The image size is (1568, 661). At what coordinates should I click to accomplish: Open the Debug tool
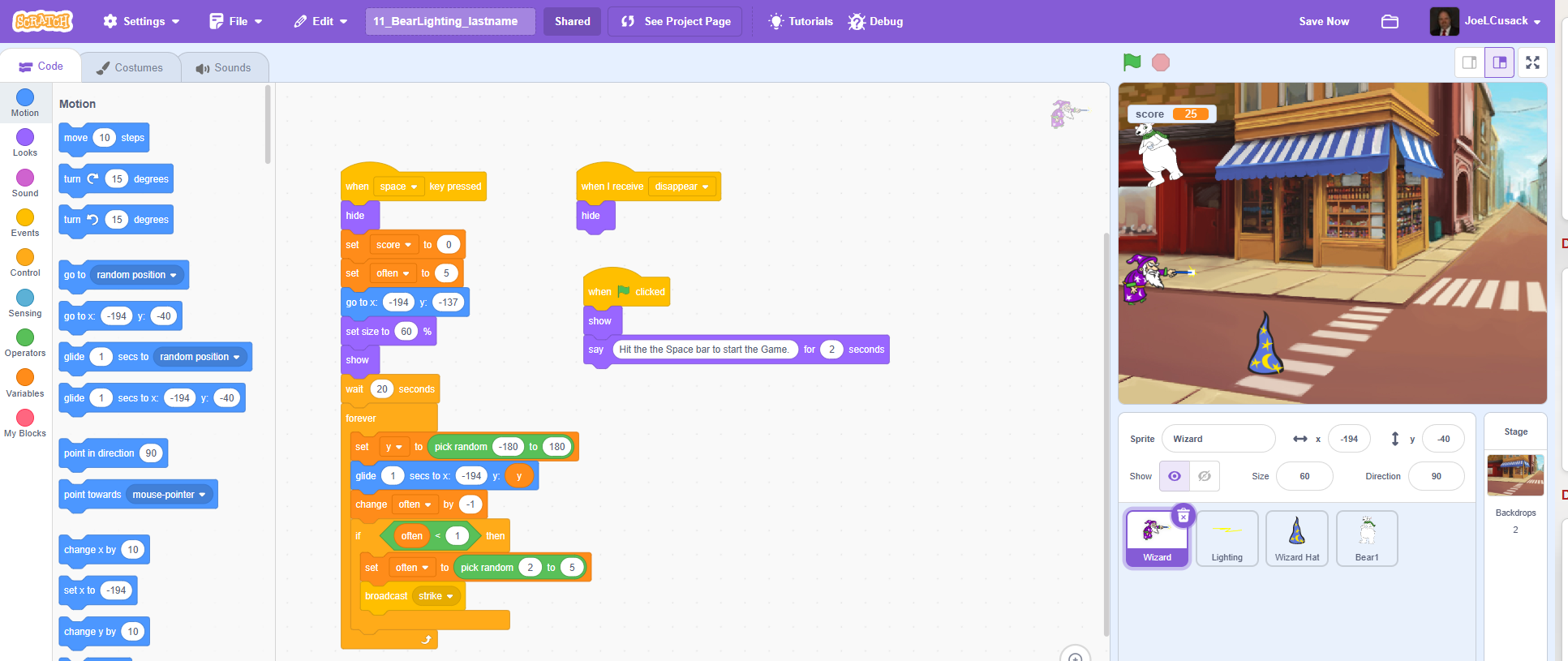(x=875, y=22)
